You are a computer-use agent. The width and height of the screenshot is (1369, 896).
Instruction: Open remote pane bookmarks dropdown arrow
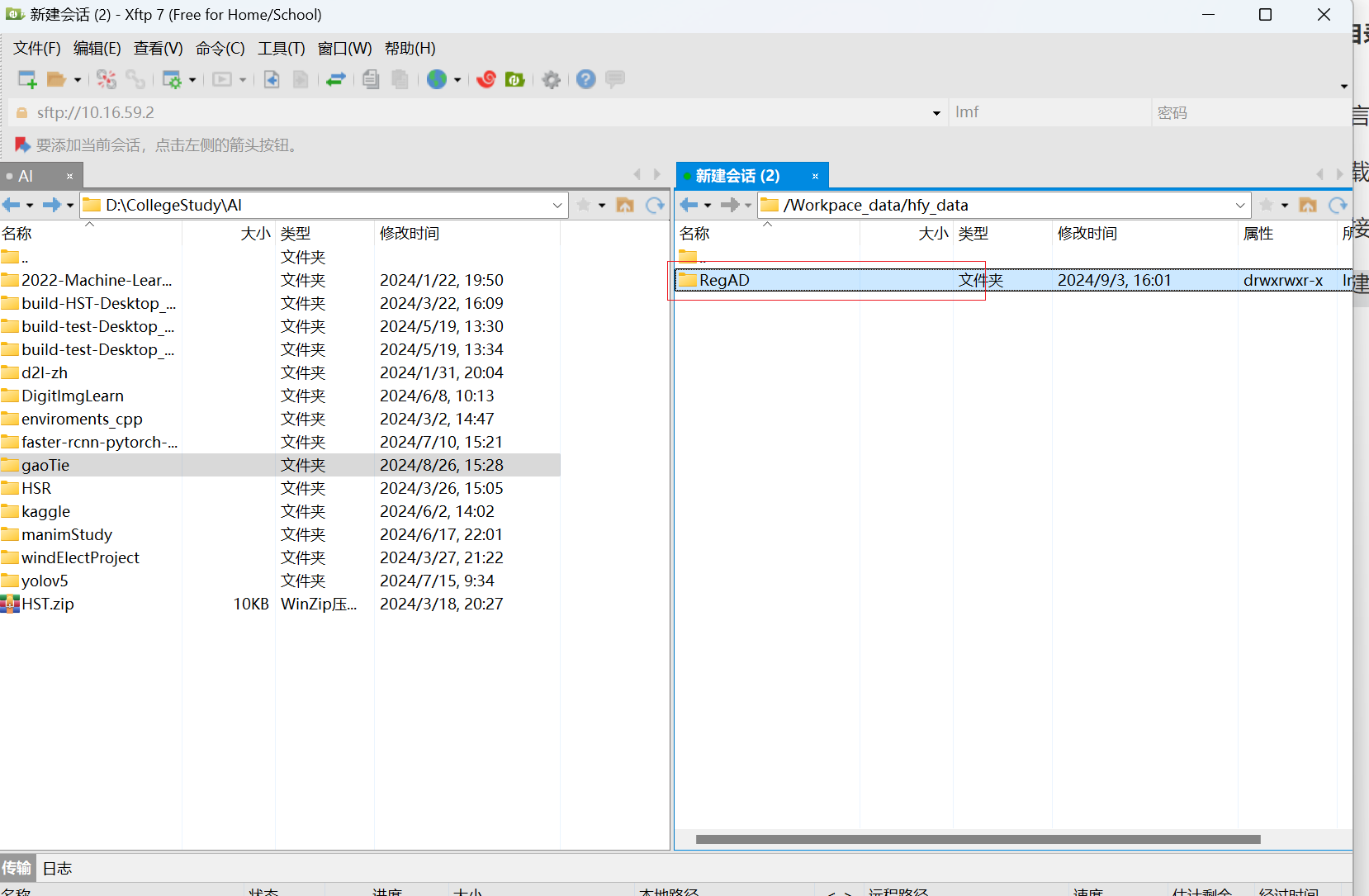(1285, 205)
